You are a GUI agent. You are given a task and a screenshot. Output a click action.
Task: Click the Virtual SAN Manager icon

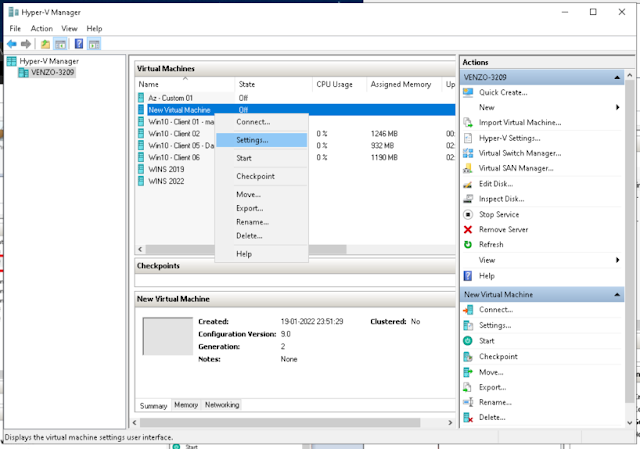click(468, 168)
